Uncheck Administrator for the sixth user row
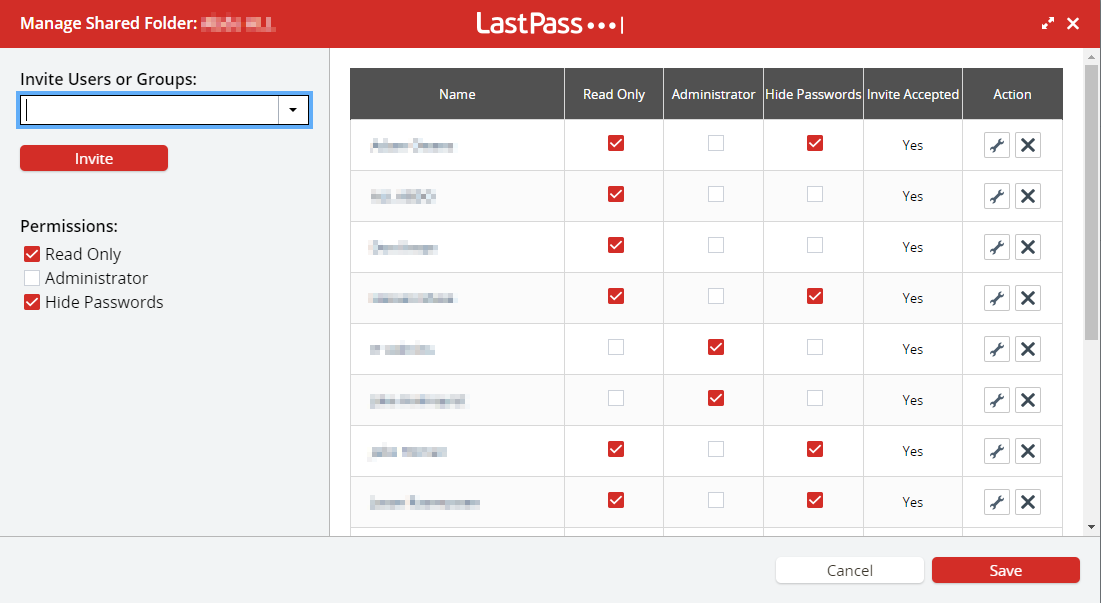Screen dimensions: 1101x603 [x=716, y=398]
